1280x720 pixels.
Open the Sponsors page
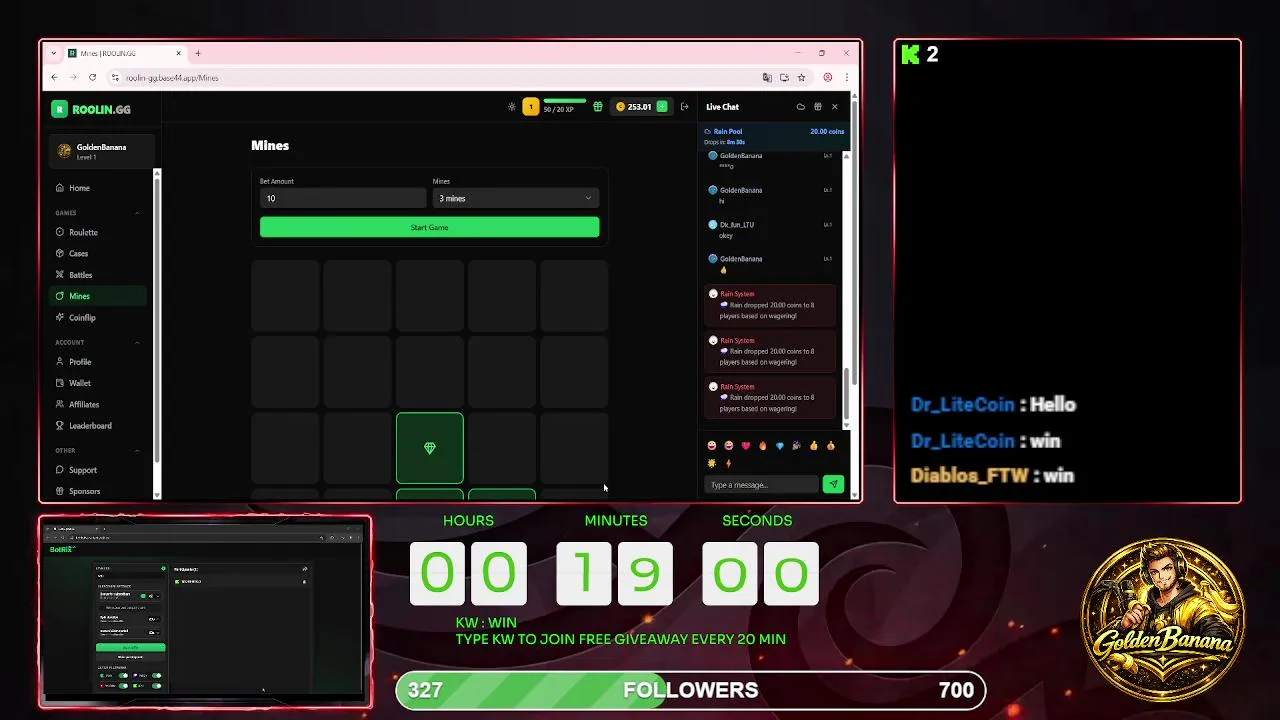point(98,491)
